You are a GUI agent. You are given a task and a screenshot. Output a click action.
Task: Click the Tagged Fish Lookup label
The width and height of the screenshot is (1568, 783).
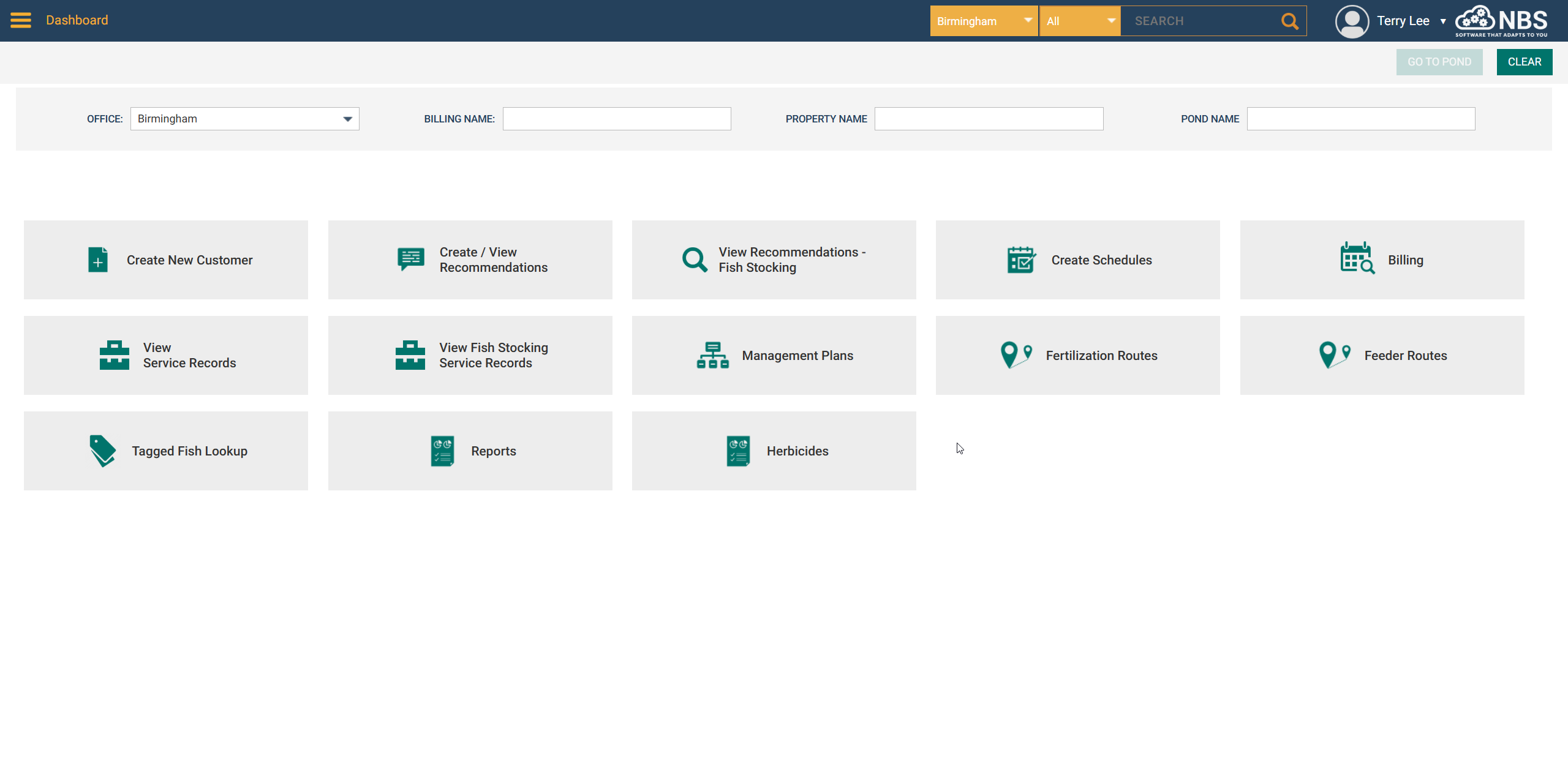[190, 451]
